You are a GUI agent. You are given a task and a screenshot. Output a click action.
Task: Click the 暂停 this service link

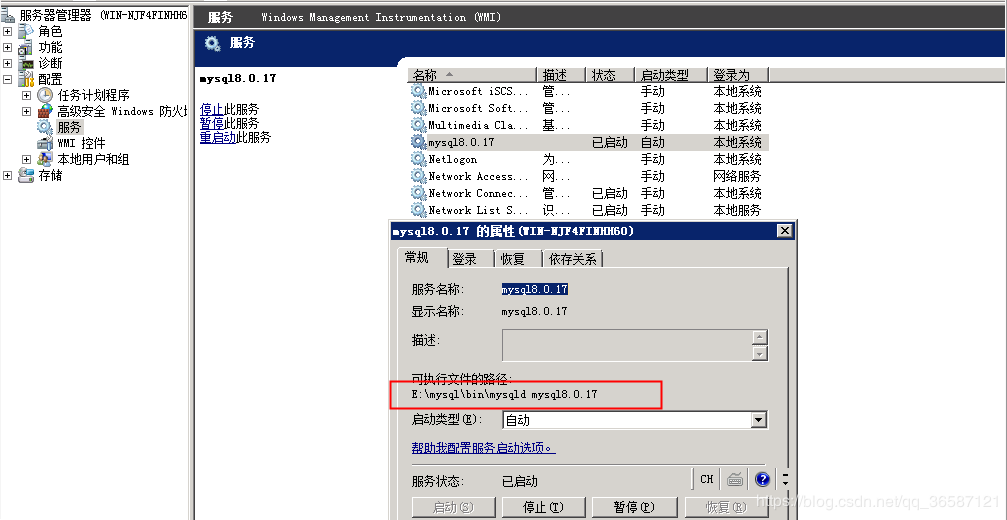tap(212, 123)
